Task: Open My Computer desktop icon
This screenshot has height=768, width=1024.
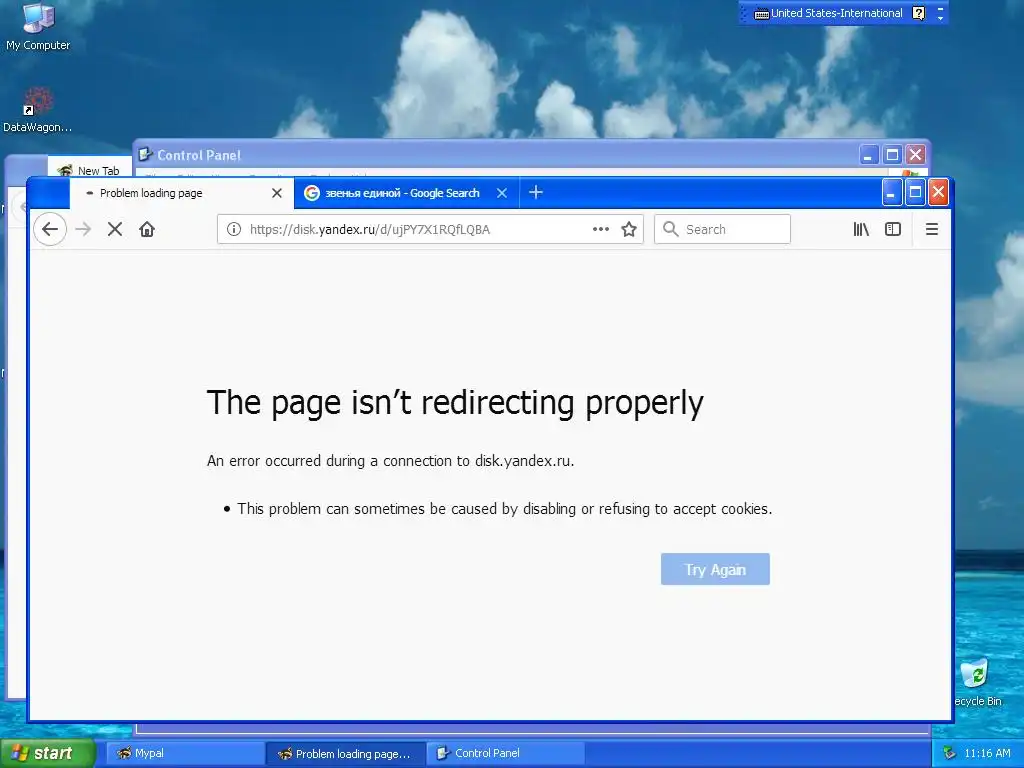Action: 38,27
